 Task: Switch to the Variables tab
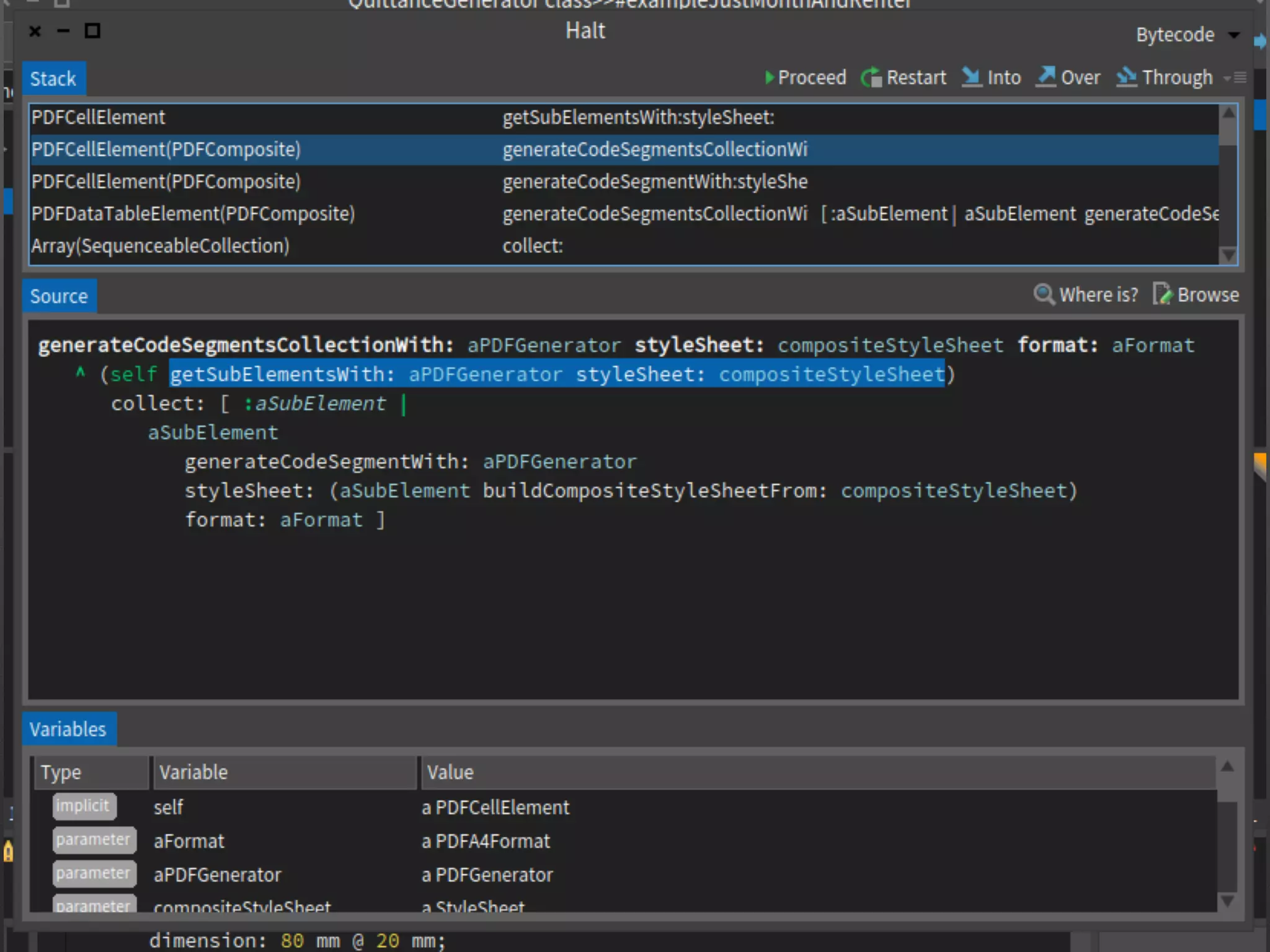click(68, 729)
